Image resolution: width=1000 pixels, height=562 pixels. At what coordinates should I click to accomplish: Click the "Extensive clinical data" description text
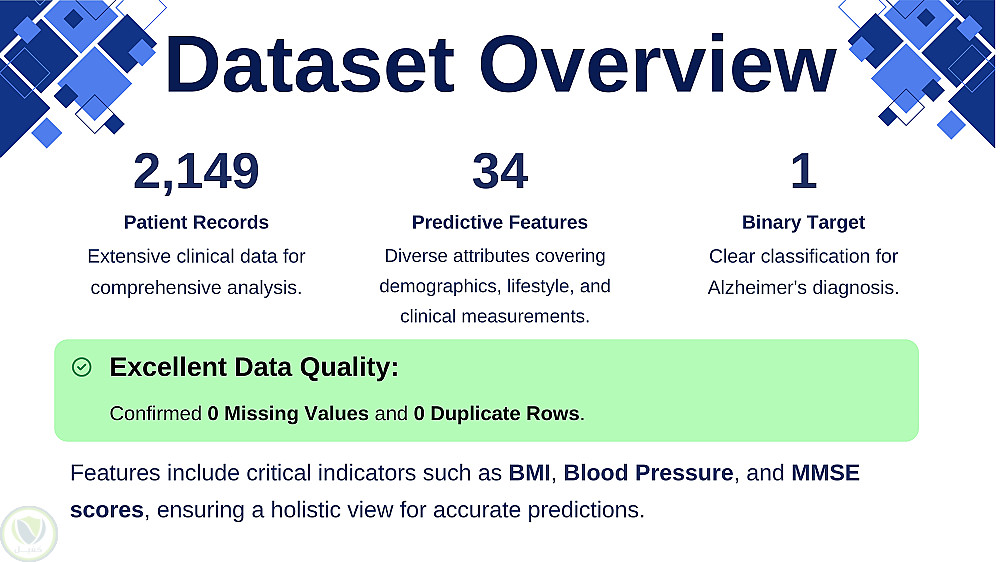tap(196, 256)
